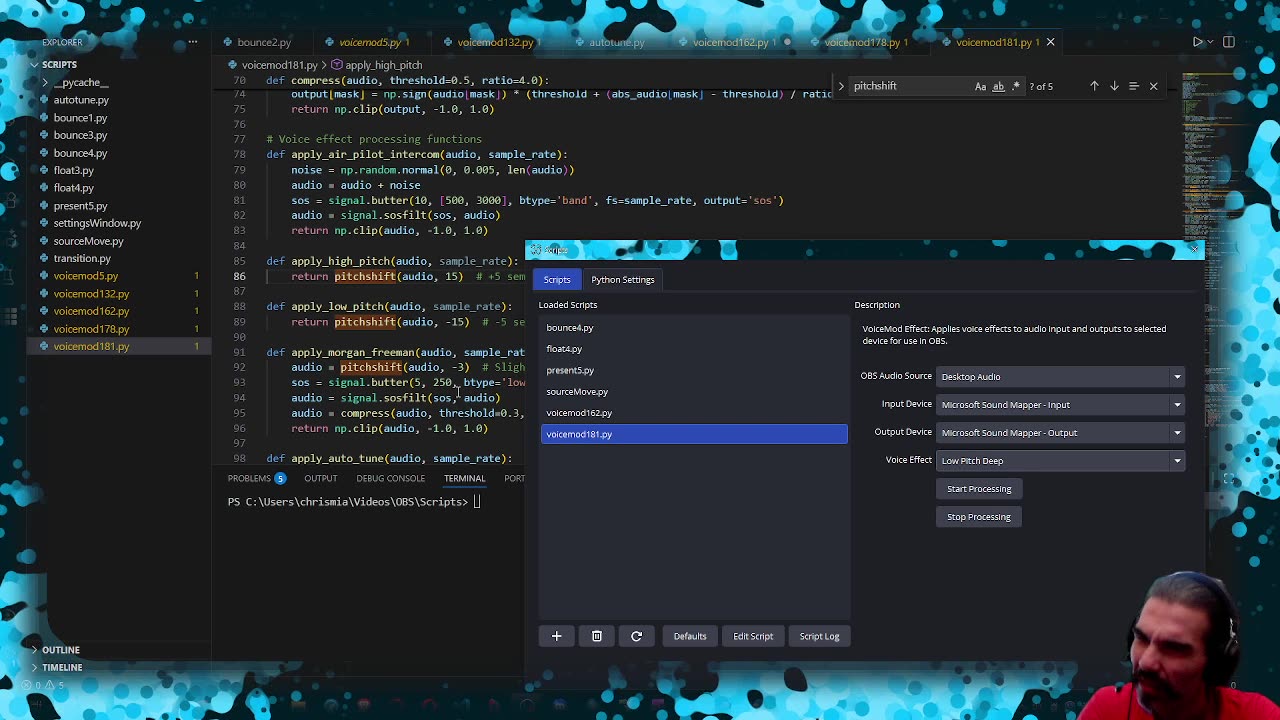
Task: Open the Output Device dropdown
Action: click(1060, 433)
